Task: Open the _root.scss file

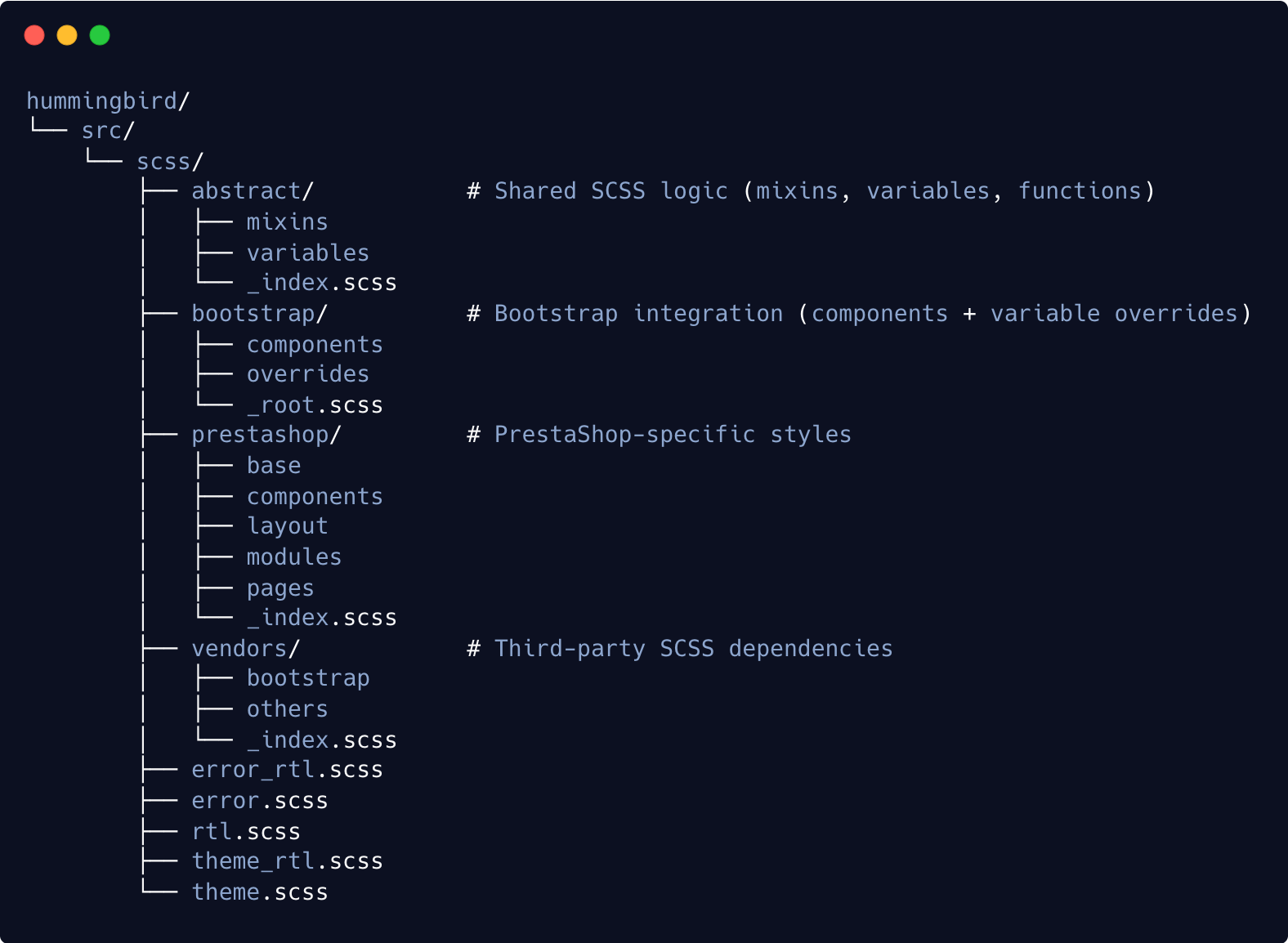Action: click(315, 405)
